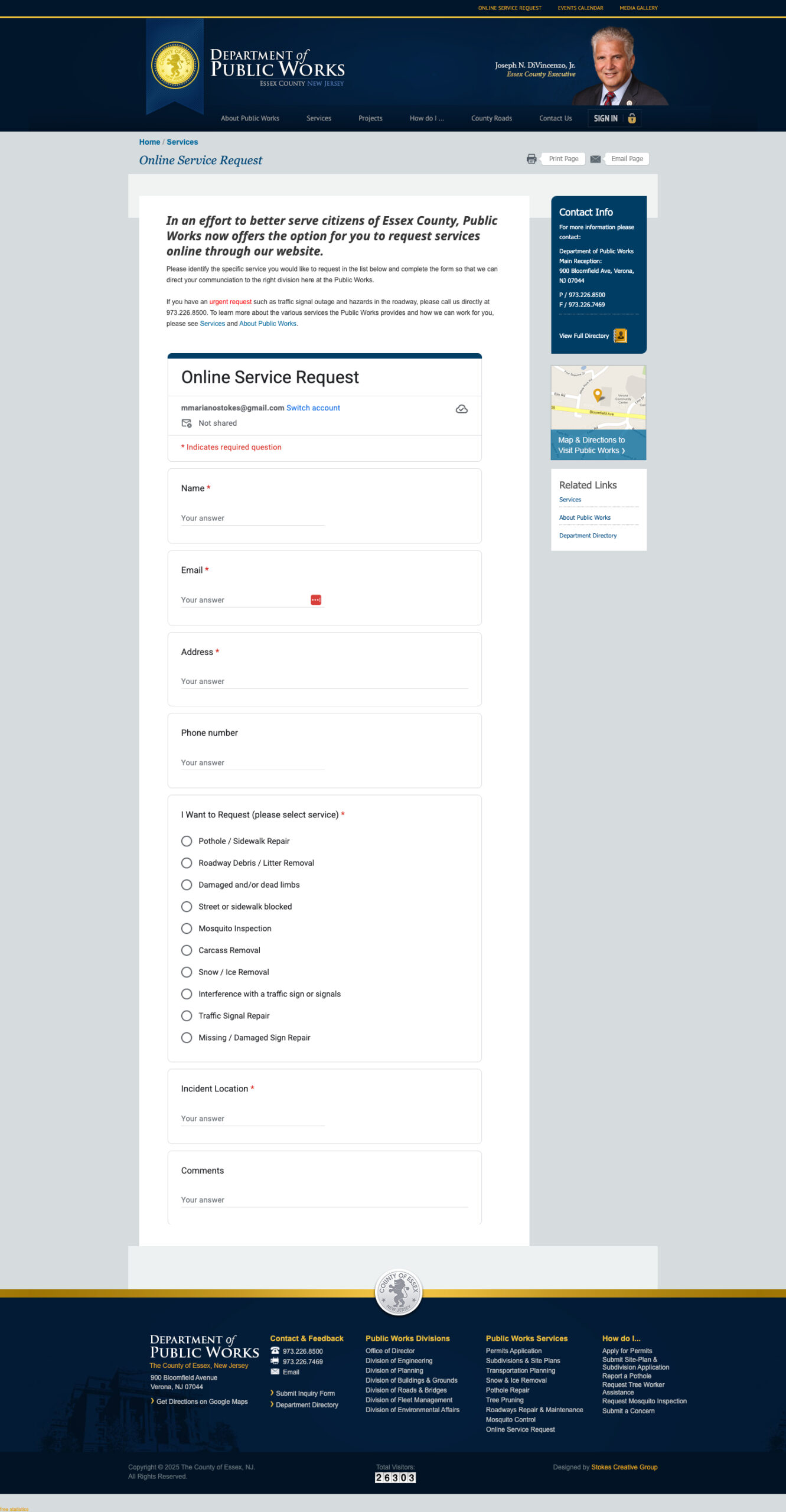This screenshot has height=1512, width=786.
Task: Click the padlock icon next to Sign In
Action: (632, 118)
